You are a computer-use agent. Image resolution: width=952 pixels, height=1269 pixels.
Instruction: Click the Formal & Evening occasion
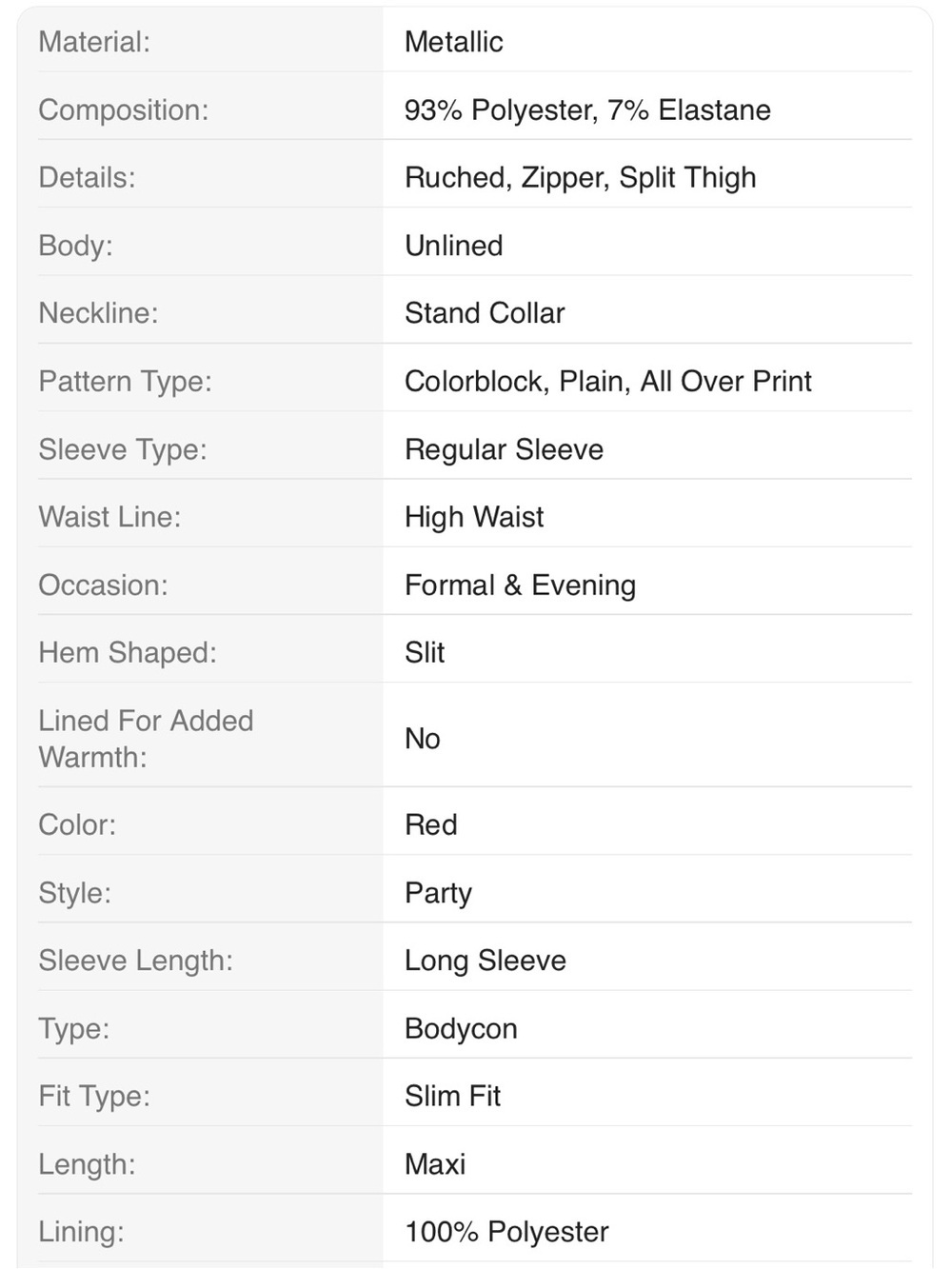(x=521, y=585)
